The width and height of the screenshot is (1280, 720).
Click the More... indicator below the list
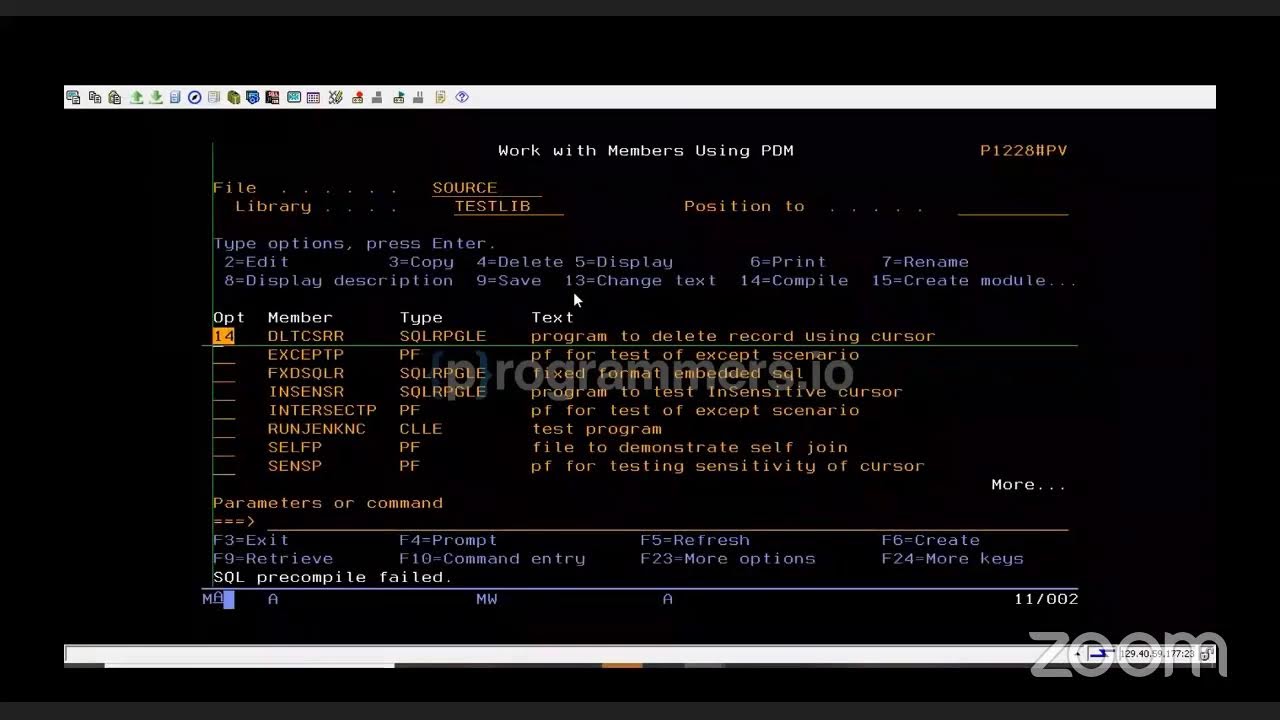tap(1028, 485)
